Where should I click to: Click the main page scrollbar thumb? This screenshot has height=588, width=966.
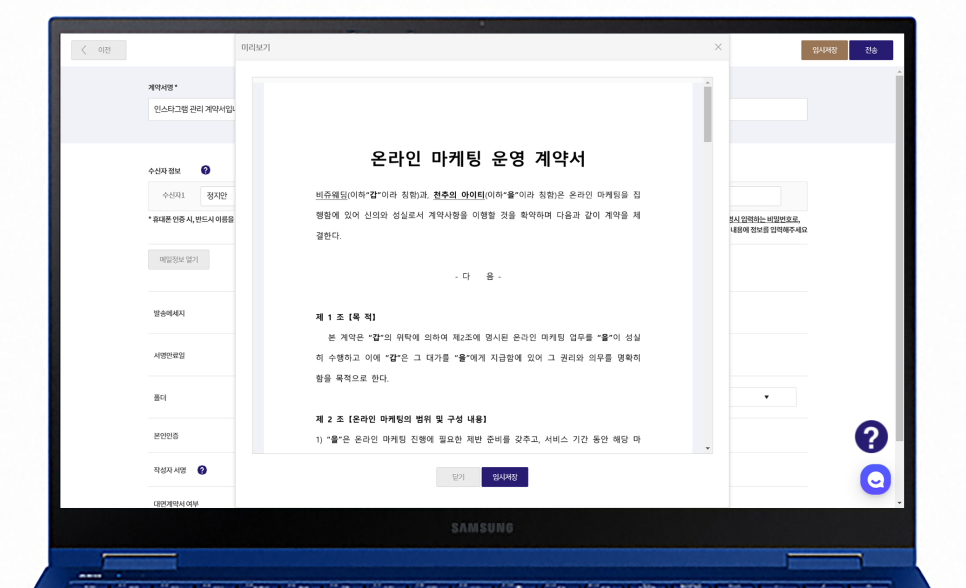[x=899, y=258]
